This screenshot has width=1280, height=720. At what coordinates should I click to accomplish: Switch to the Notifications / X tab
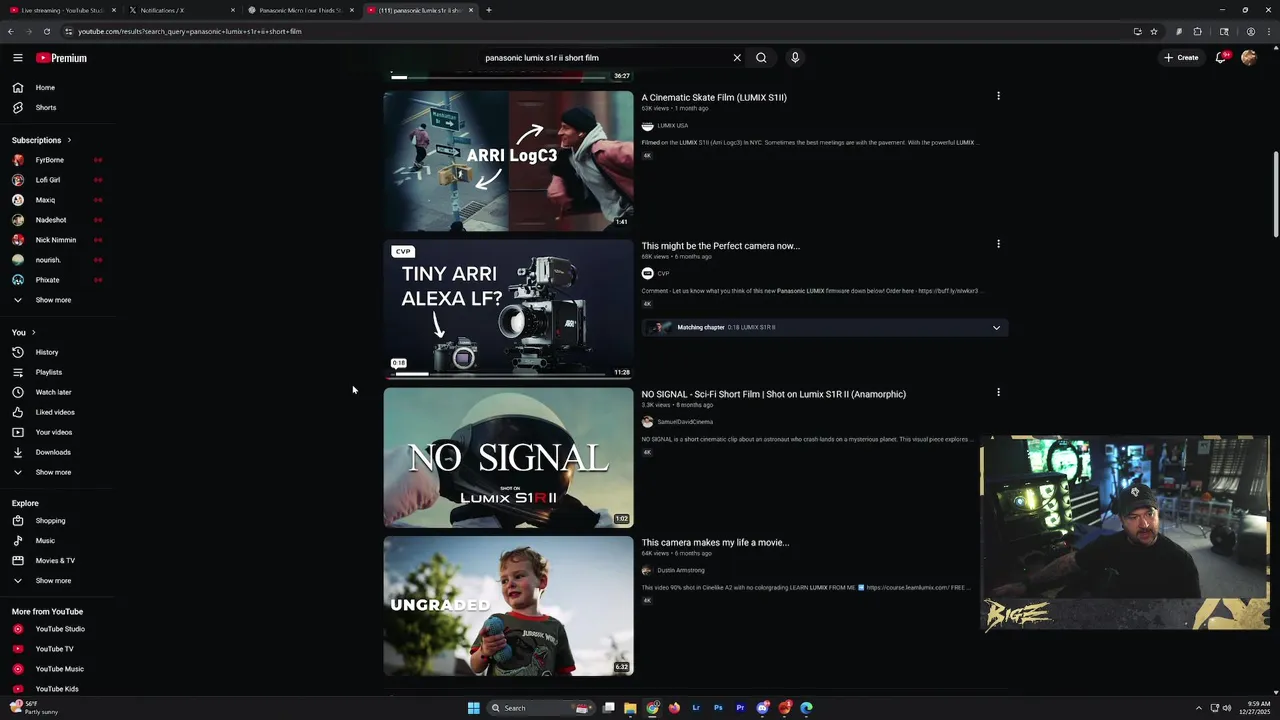(181, 10)
